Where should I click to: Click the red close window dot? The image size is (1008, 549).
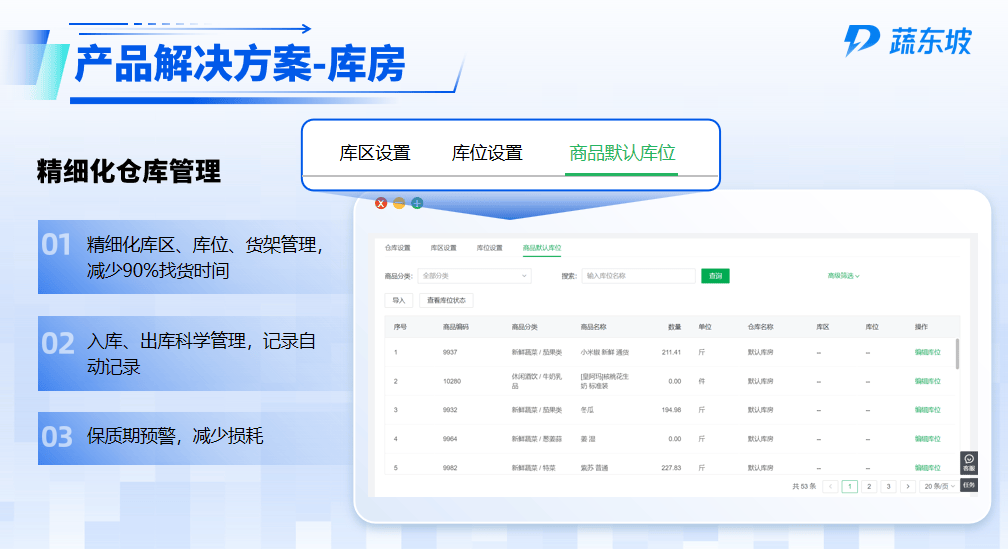(x=381, y=203)
